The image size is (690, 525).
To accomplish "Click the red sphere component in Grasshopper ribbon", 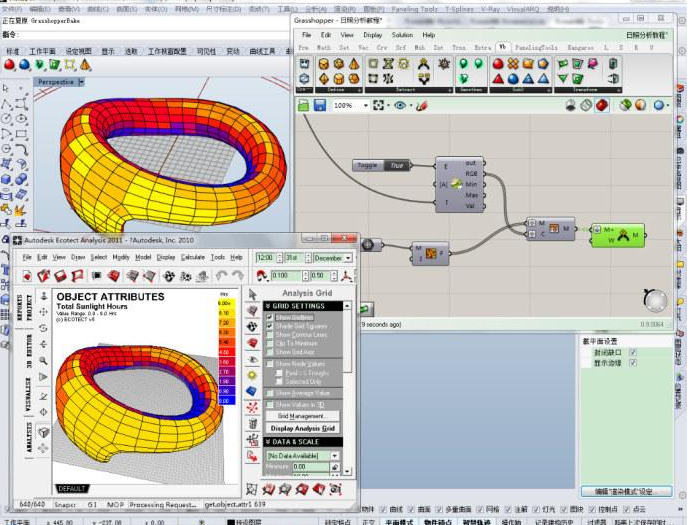I will coord(498,64).
